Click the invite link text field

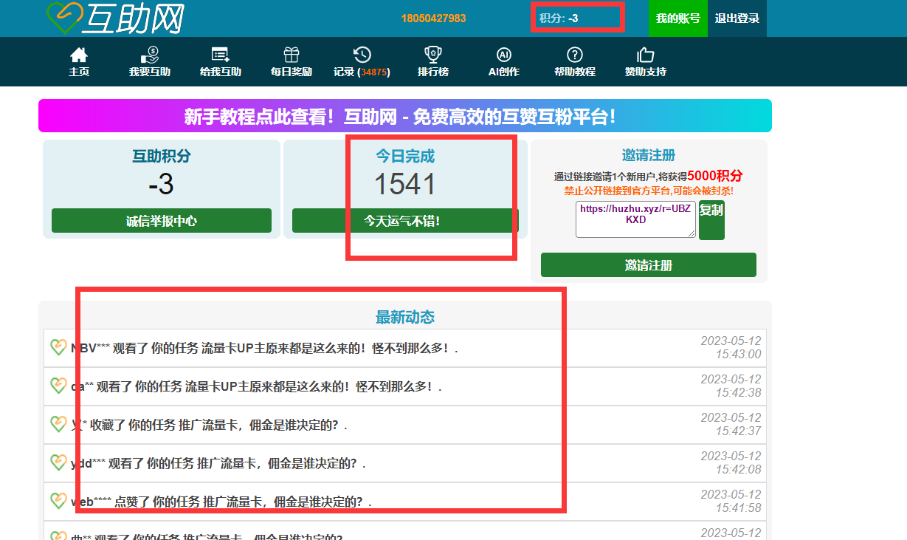[x=635, y=219]
